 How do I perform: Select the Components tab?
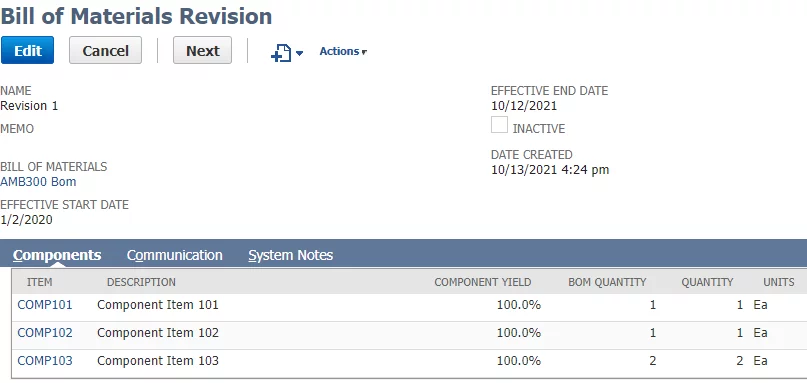pyautogui.click(x=57, y=255)
